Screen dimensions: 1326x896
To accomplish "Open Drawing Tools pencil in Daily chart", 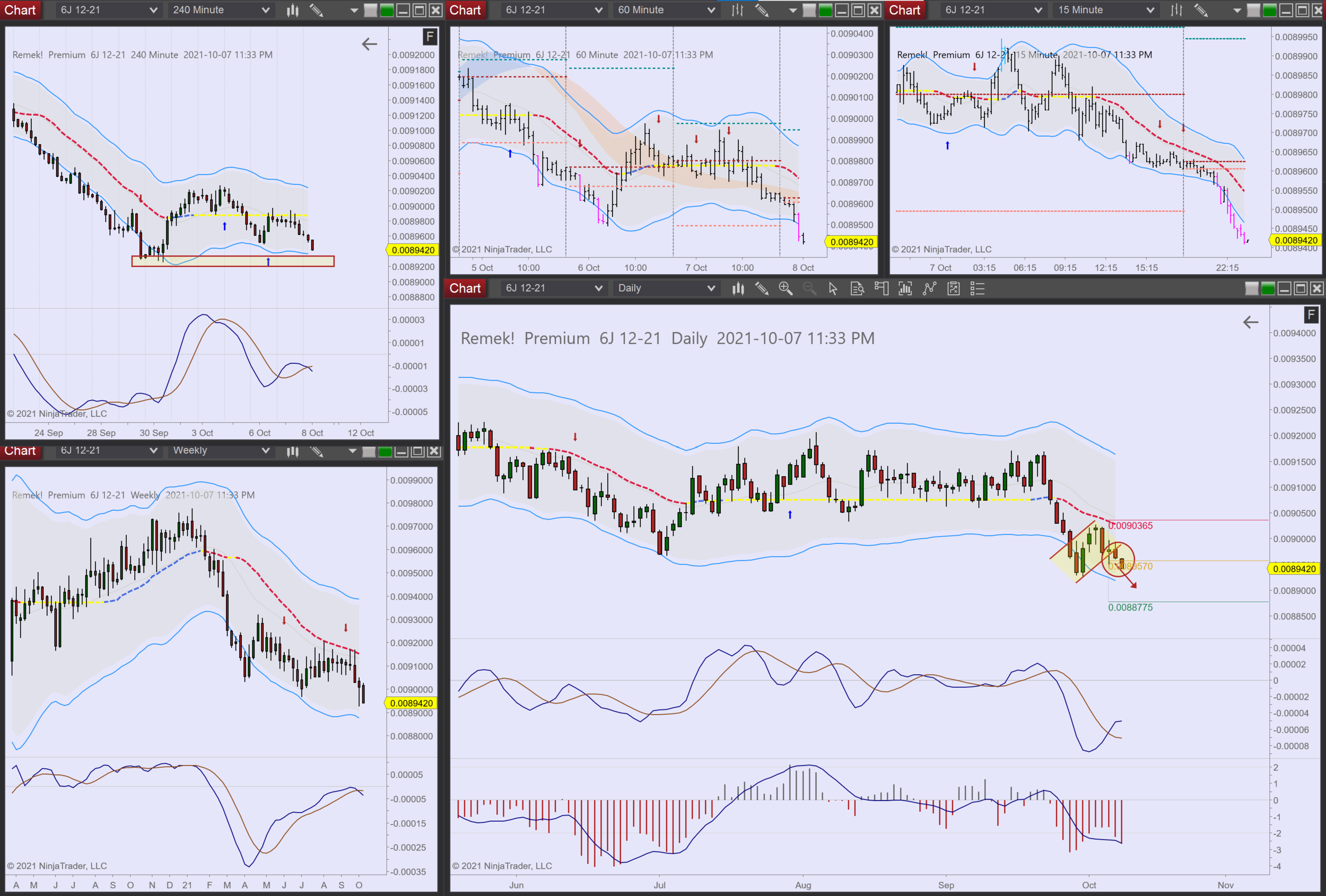I will point(762,288).
